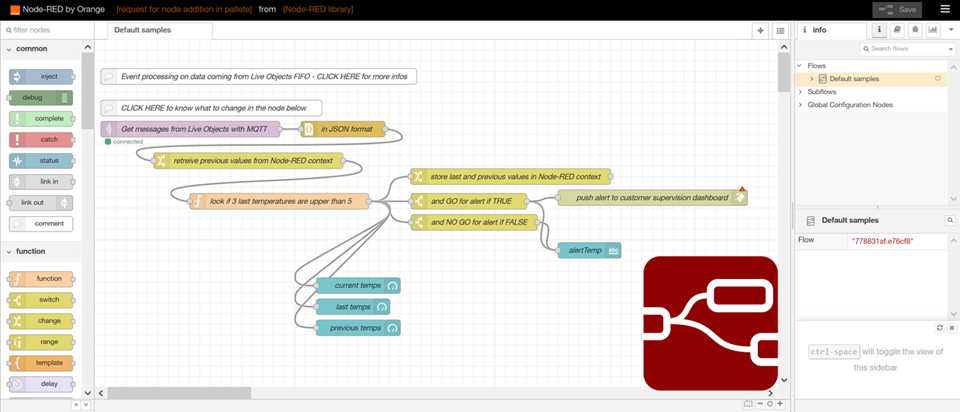Click the CLICK HERE what to change comment
Image resolution: width=960 pixels, height=412 pixels.
pyautogui.click(x=211, y=108)
